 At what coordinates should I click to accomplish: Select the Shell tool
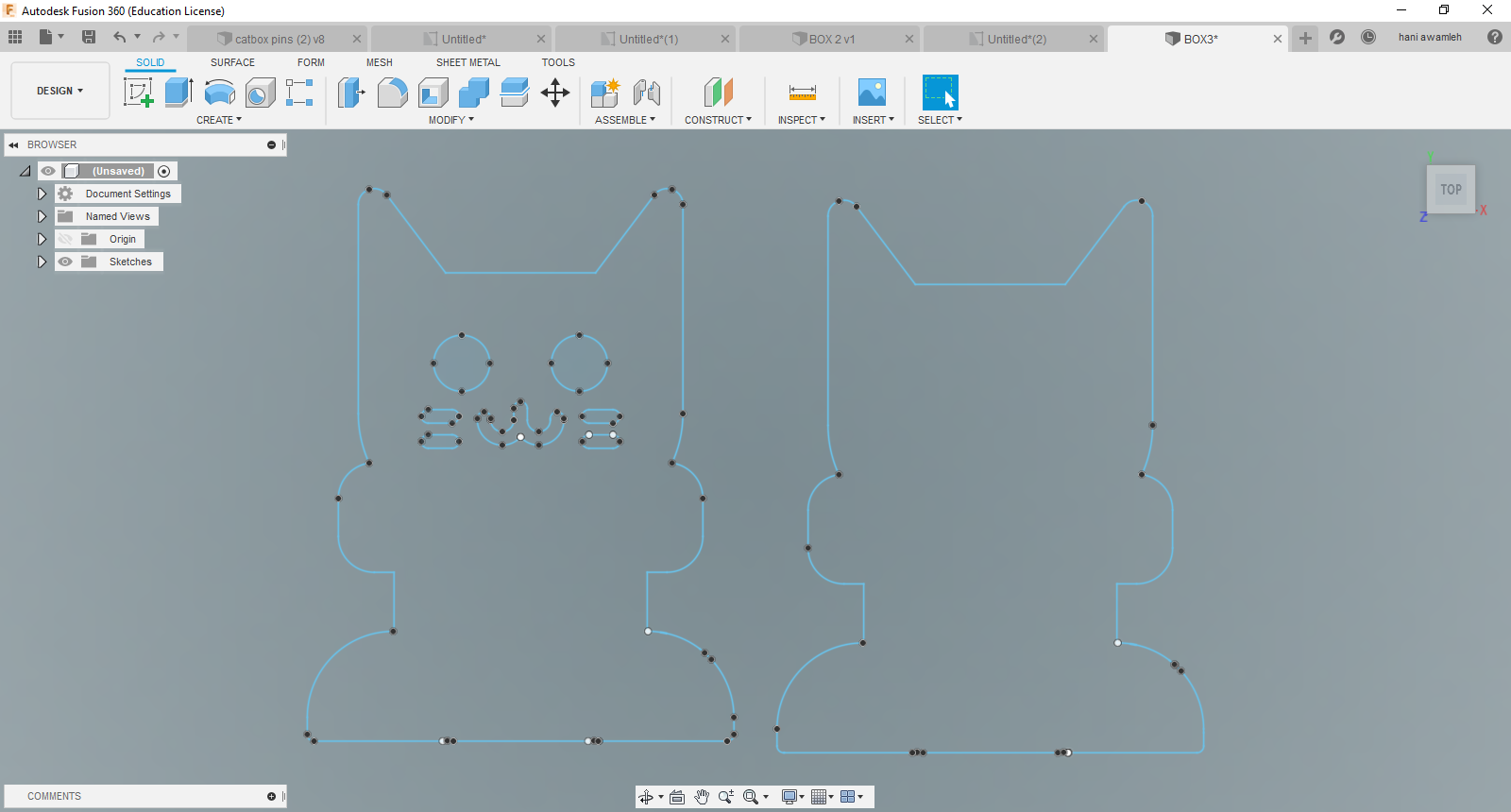point(433,93)
